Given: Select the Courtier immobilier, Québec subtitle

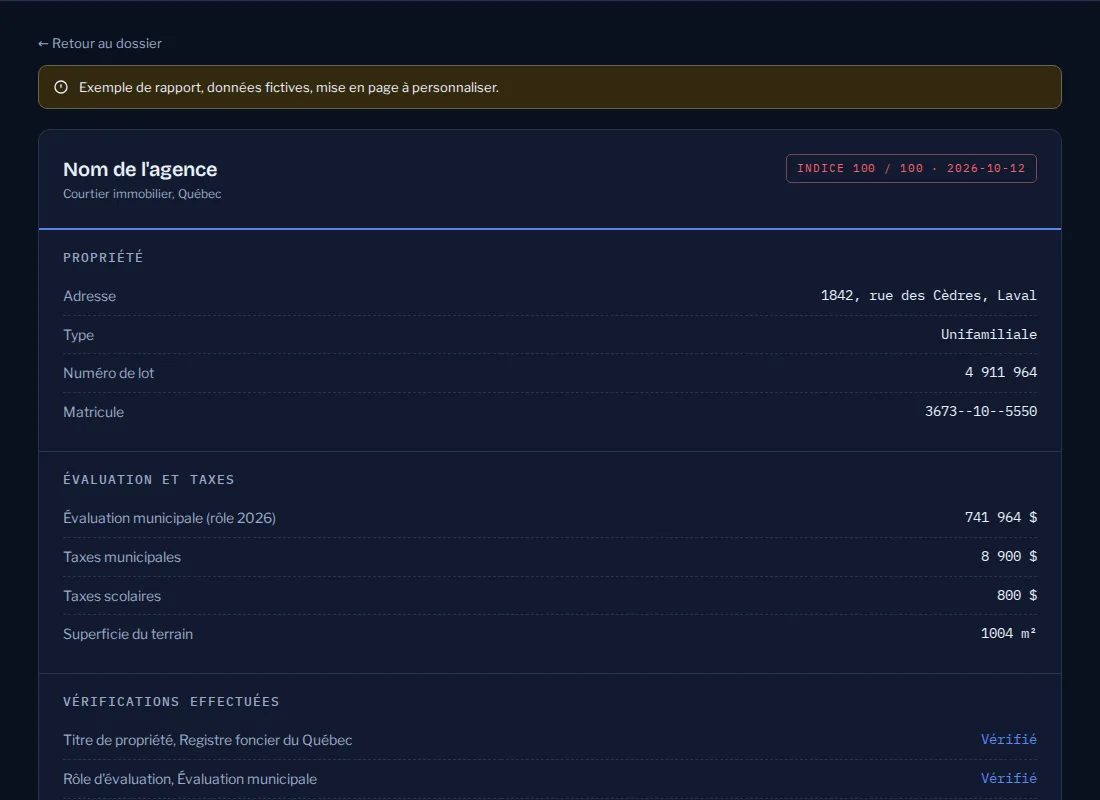Looking at the screenshot, I should 142,194.
